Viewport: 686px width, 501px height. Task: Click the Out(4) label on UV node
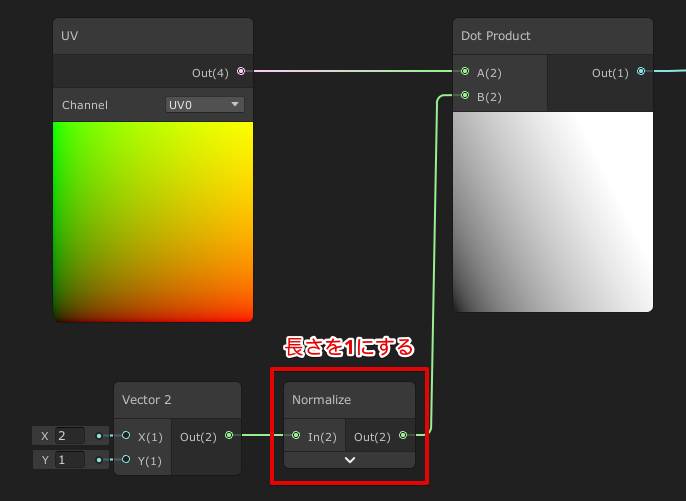coord(210,73)
